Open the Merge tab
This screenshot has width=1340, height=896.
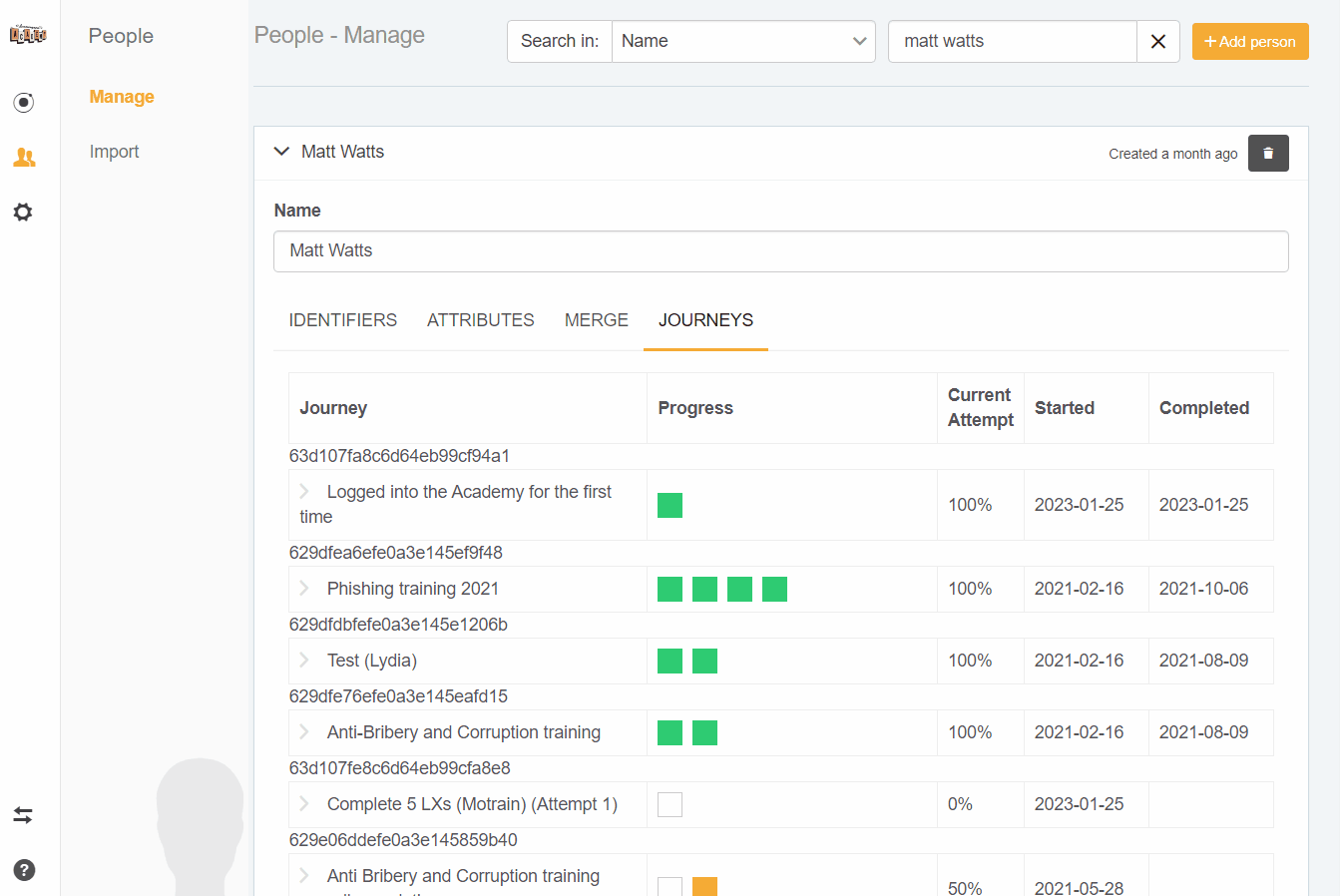pos(596,320)
